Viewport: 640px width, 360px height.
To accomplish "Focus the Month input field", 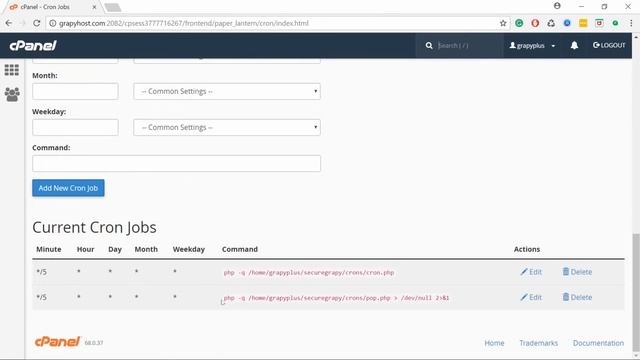I will click(x=75, y=91).
